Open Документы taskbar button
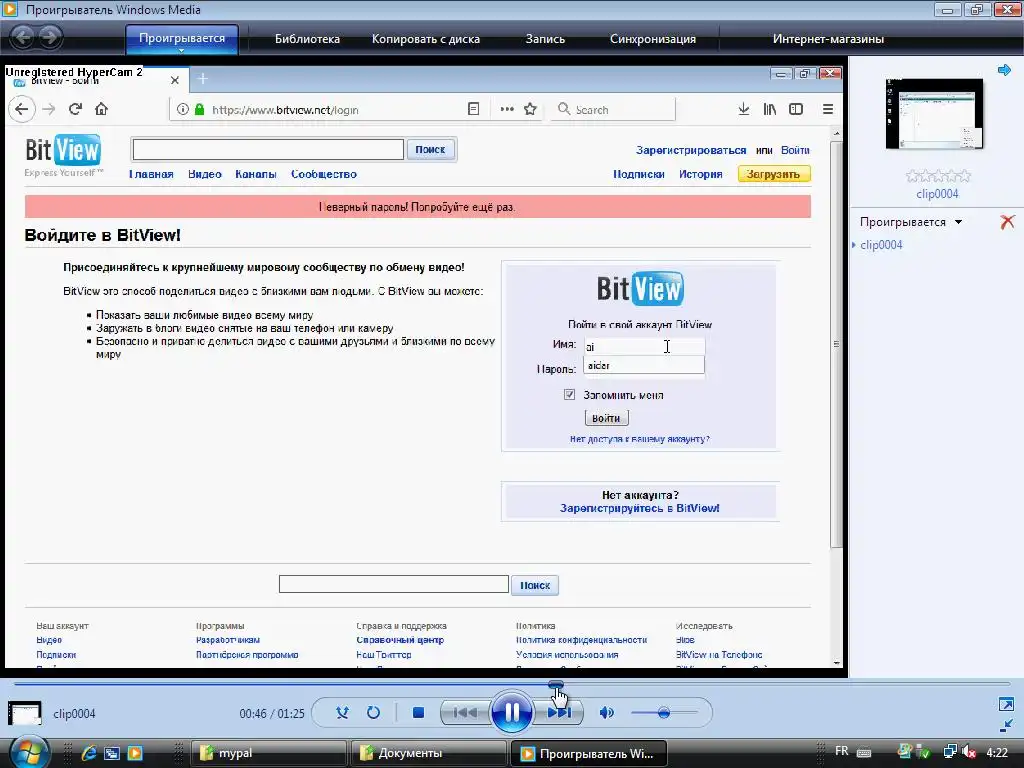1024x768 pixels. coord(428,753)
